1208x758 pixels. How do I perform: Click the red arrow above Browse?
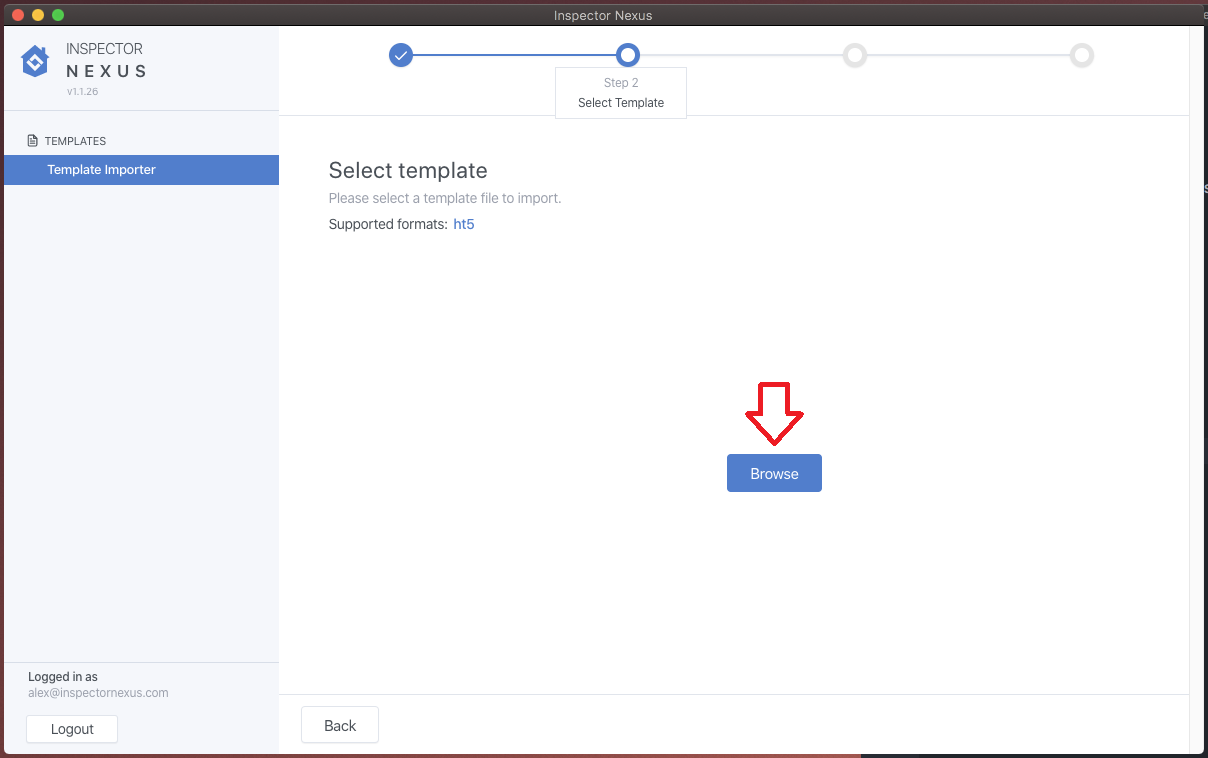click(774, 412)
